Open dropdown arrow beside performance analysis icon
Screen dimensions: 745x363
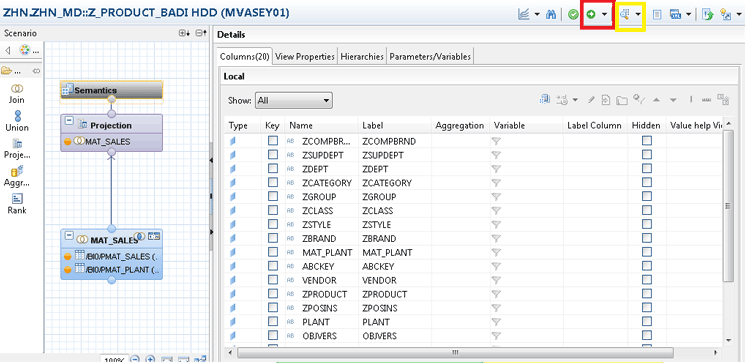pyautogui.click(x=537, y=15)
